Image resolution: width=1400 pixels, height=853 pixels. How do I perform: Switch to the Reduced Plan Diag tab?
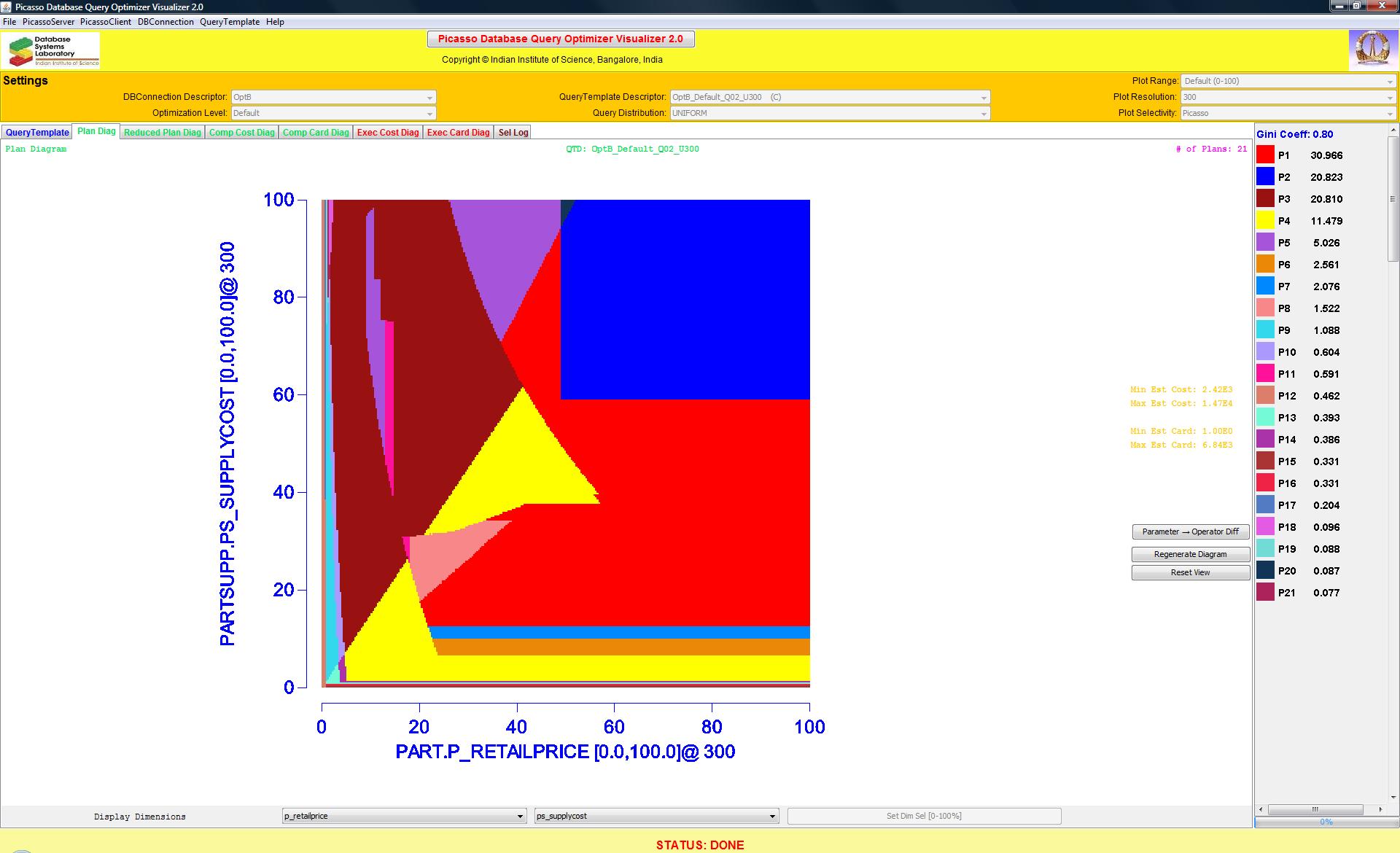(162, 133)
